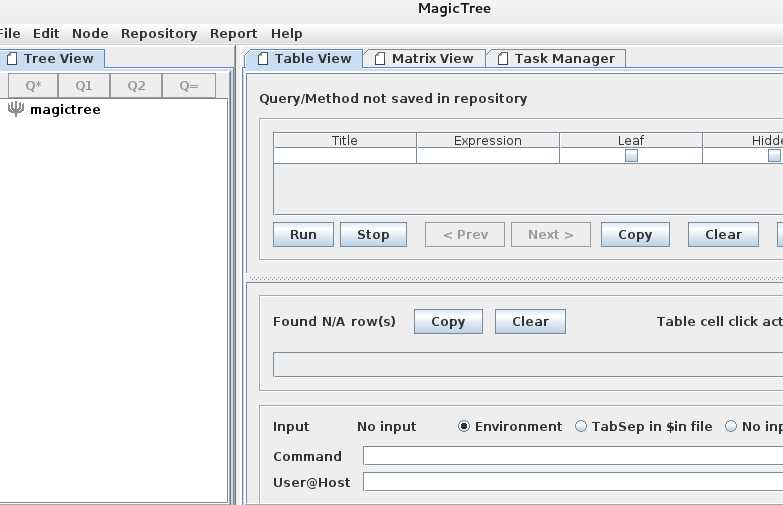Click the Q= query button
The image size is (783, 505).
coord(189,86)
